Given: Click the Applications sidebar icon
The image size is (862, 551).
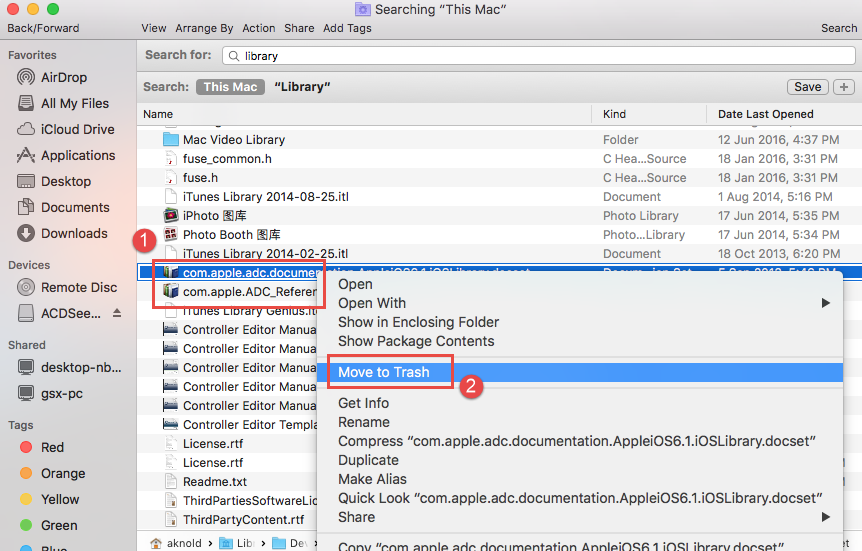Looking at the screenshot, I should (x=25, y=155).
